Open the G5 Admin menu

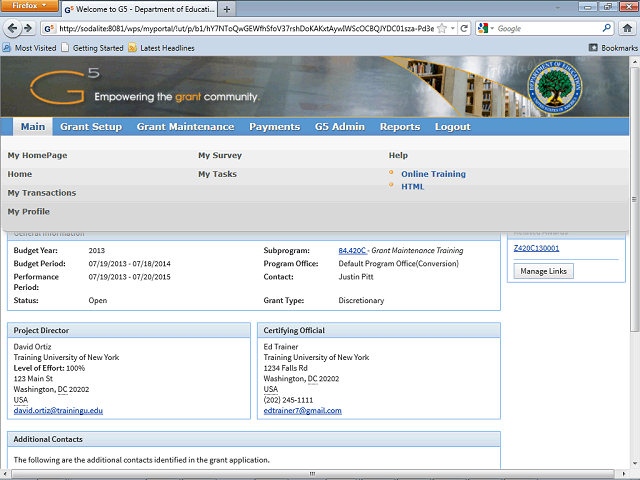click(x=340, y=127)
